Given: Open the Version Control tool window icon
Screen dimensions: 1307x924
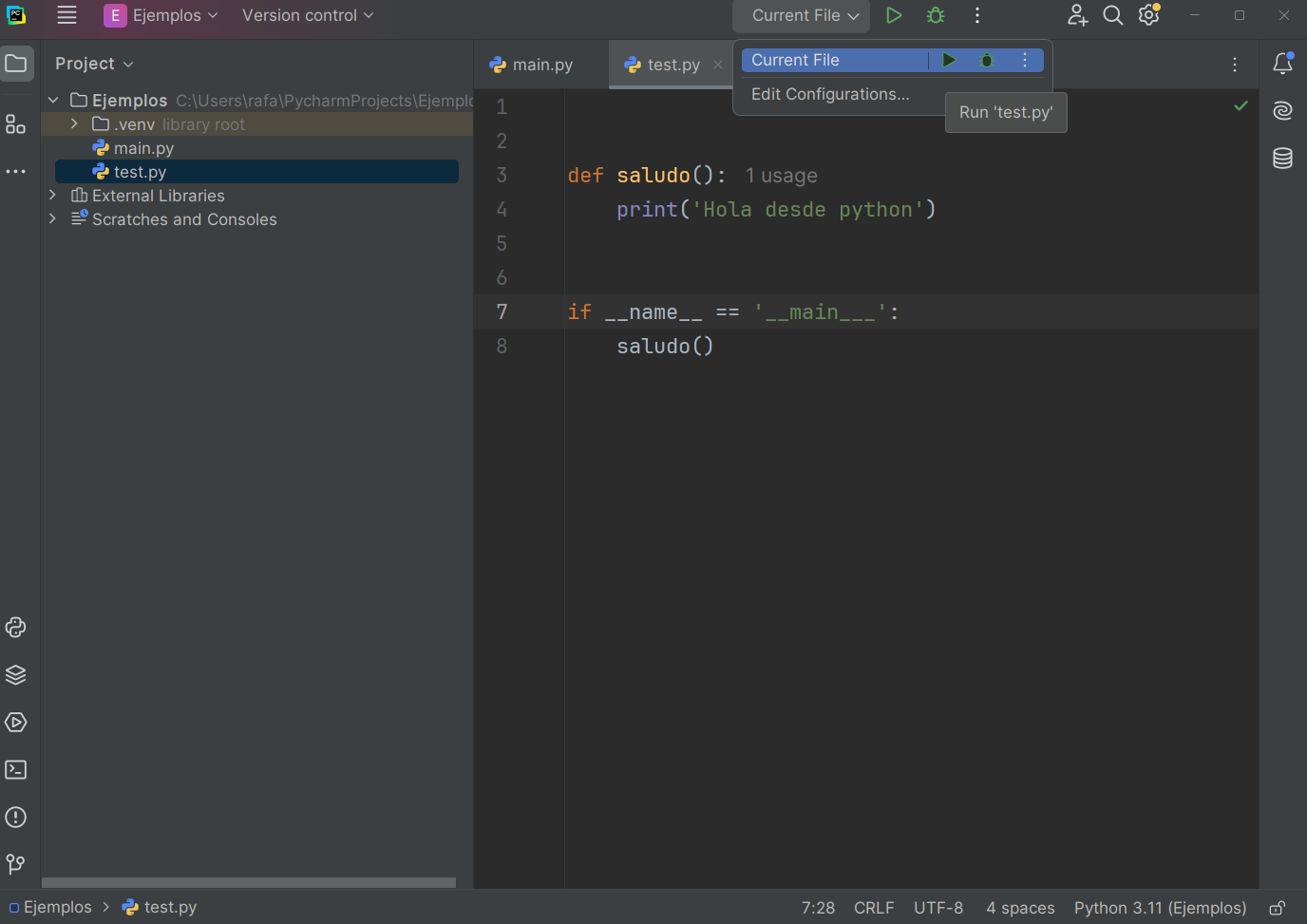Looking at the screenshot, I should [x=15, y=864].
